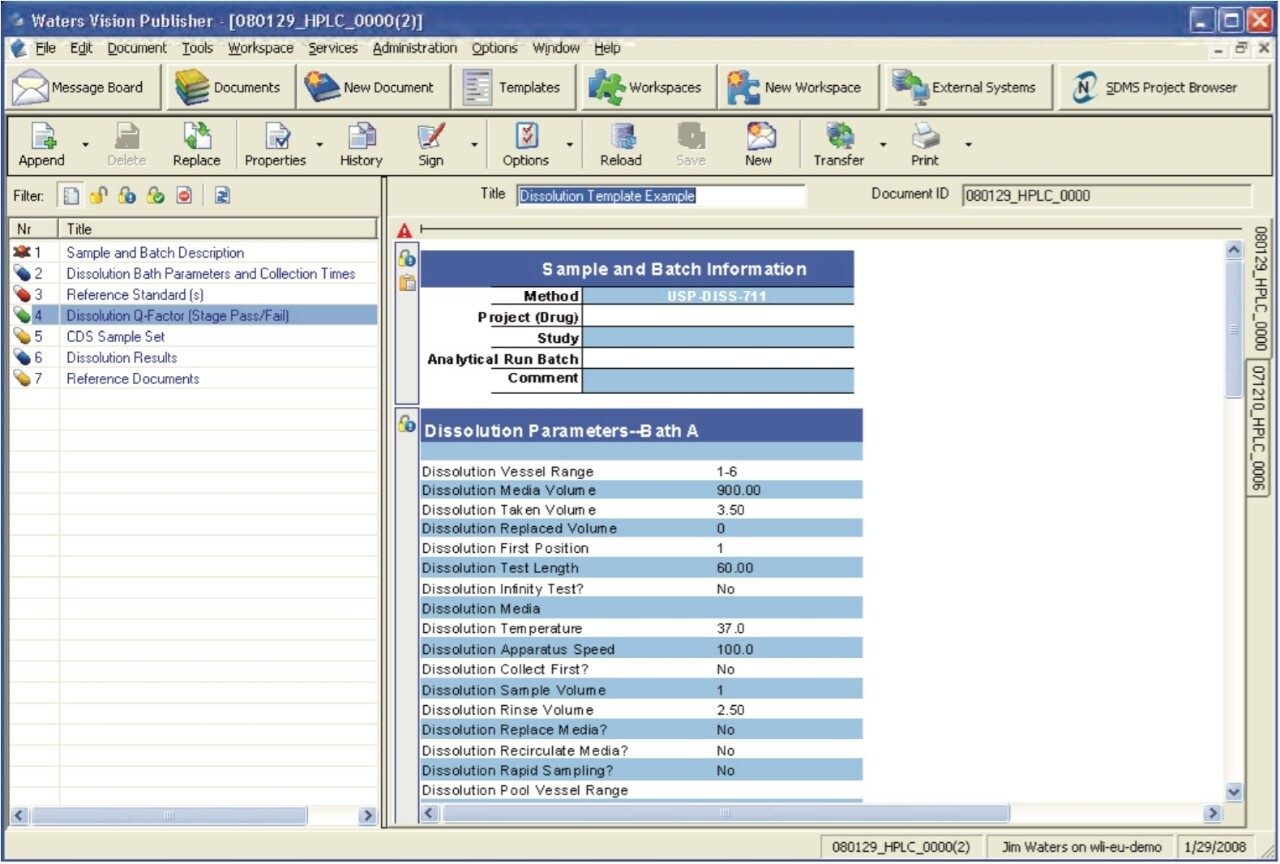Open the Workspaces view
This screenshot has width=1280, height=864.
click(646, 88)
